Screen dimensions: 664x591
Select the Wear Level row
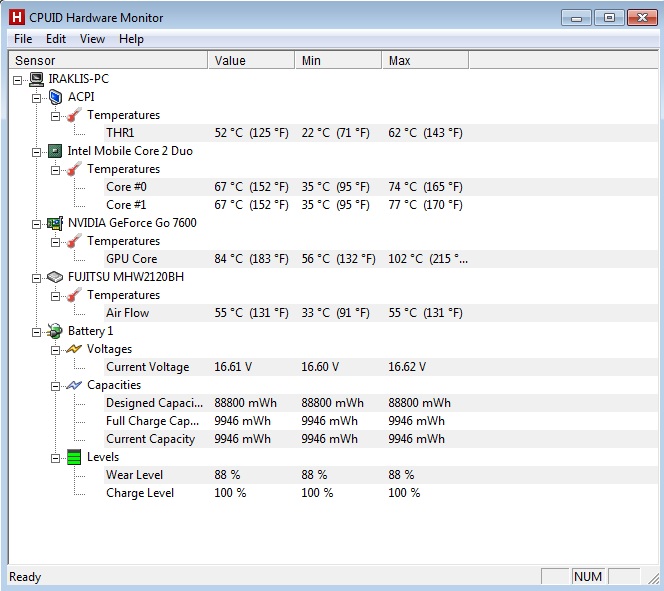coord(134,475)
